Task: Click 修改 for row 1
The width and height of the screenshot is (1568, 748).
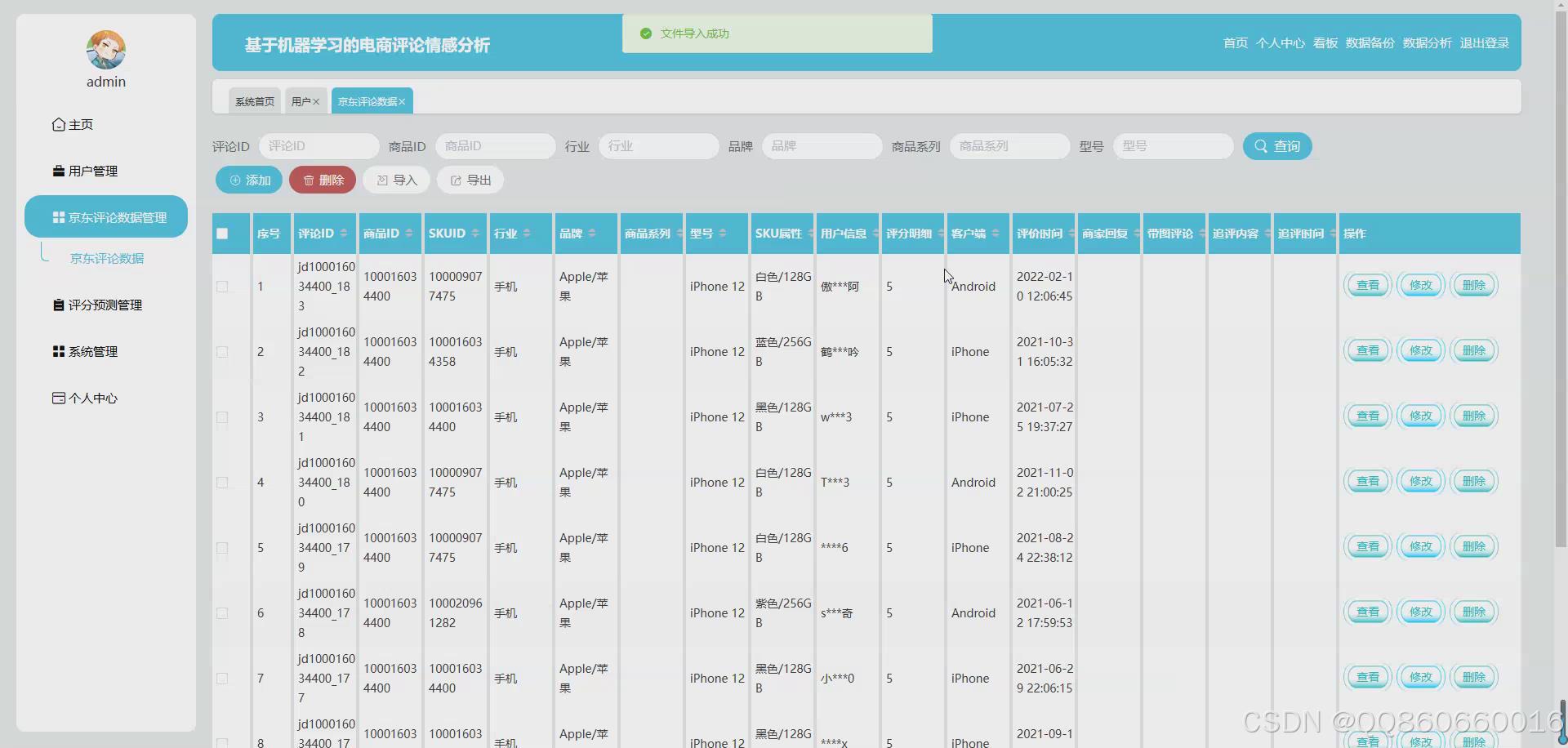Action: (x=1421, y=285)
